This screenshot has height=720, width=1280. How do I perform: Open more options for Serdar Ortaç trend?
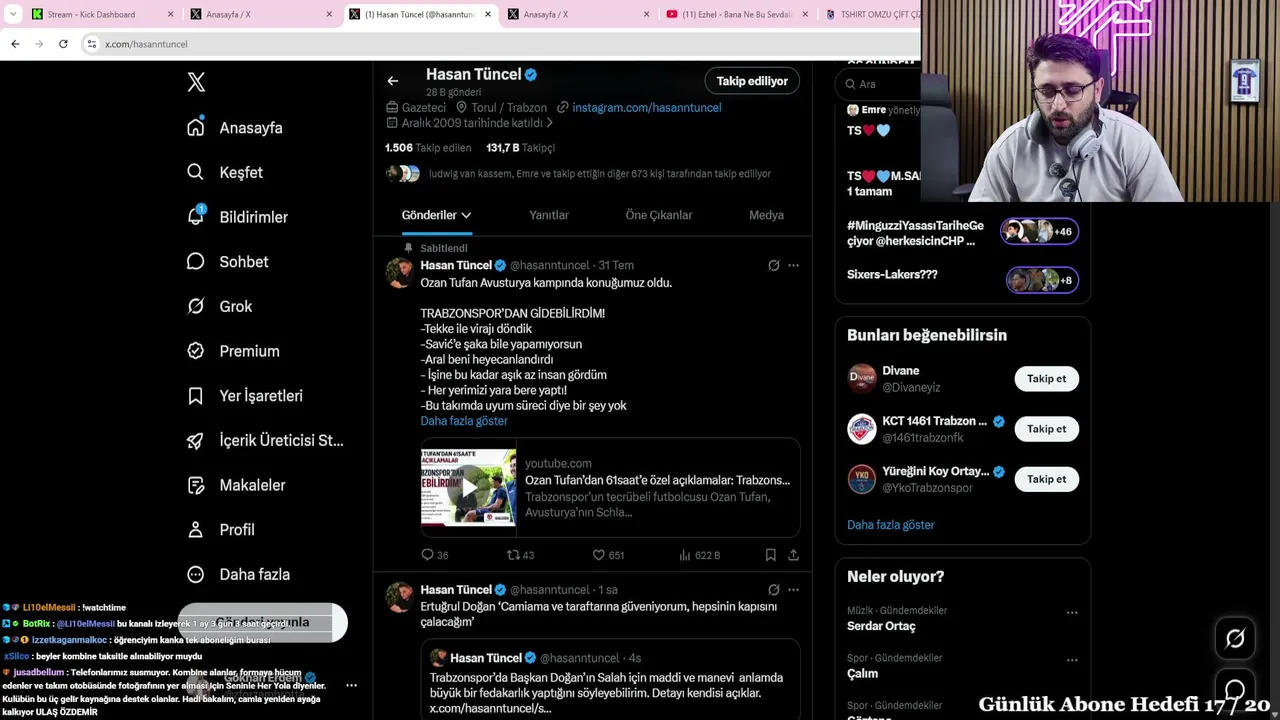tap(1072, 612)
